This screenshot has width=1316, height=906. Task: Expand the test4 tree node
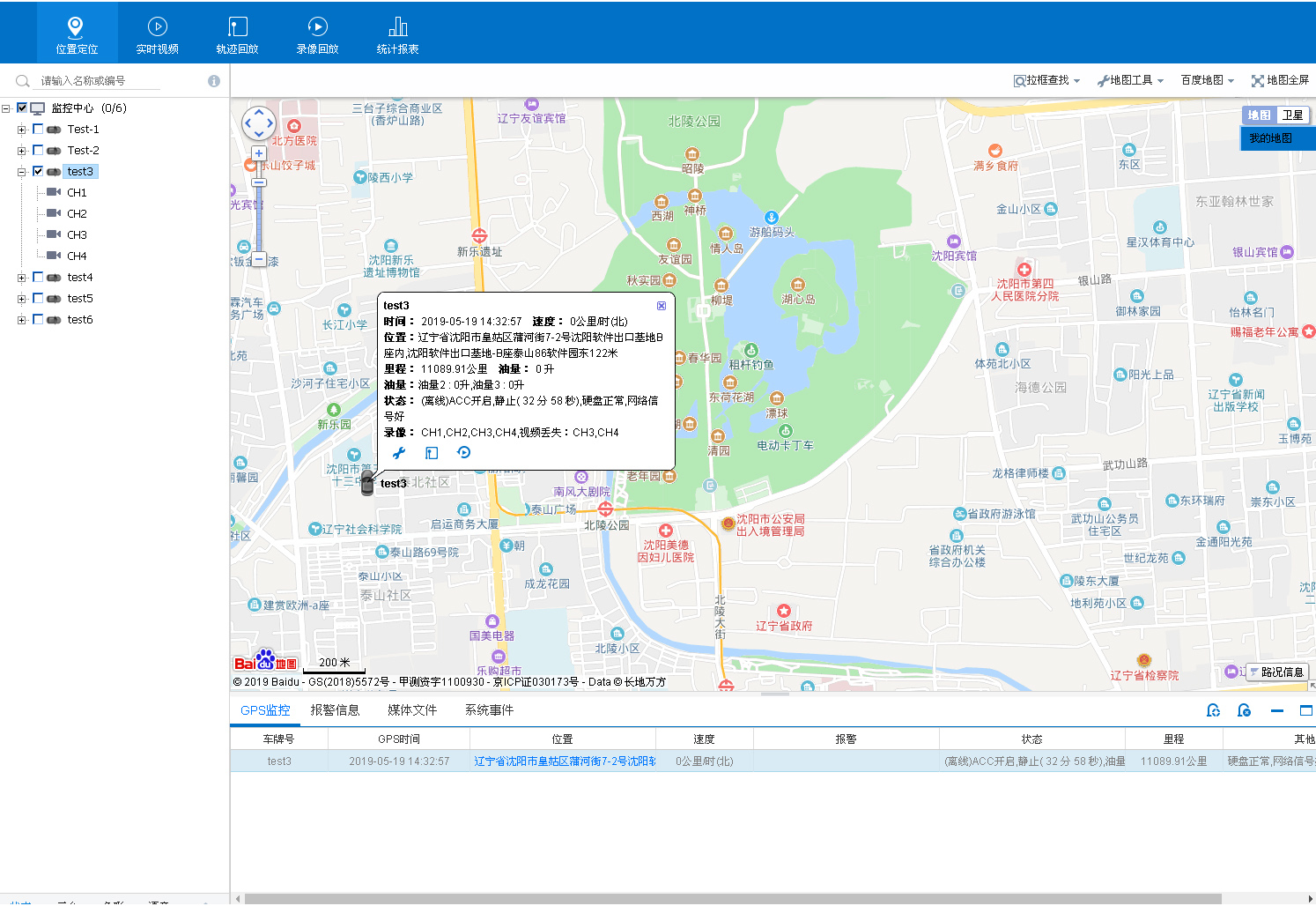click(x=21, y=278)
